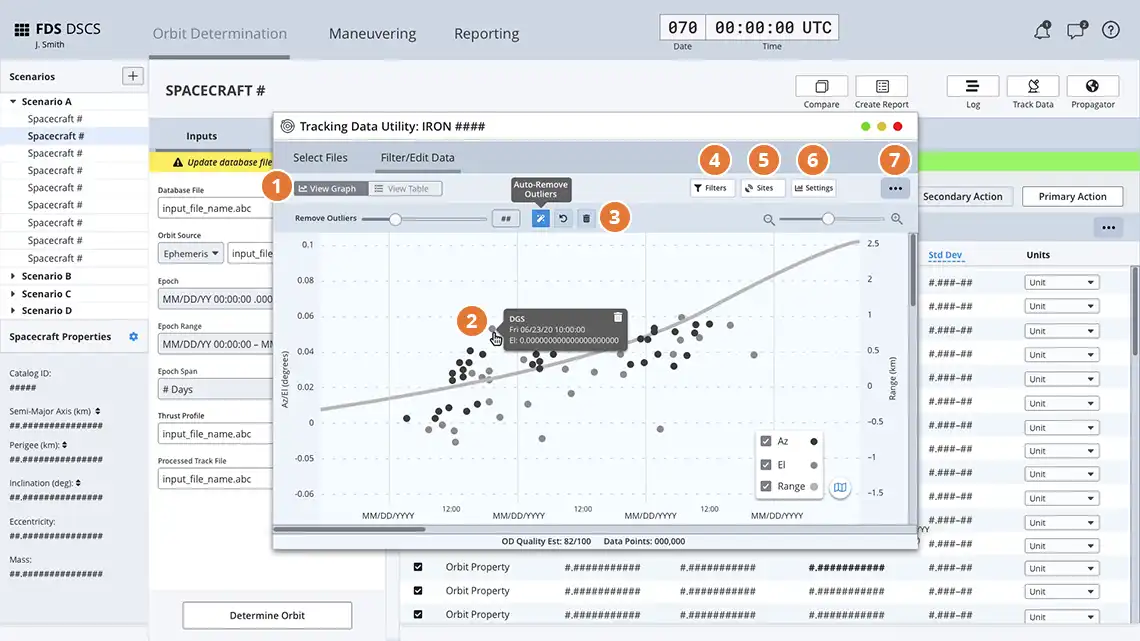Open the Unit dropdown in the Std Dev row

[1060, 281]
